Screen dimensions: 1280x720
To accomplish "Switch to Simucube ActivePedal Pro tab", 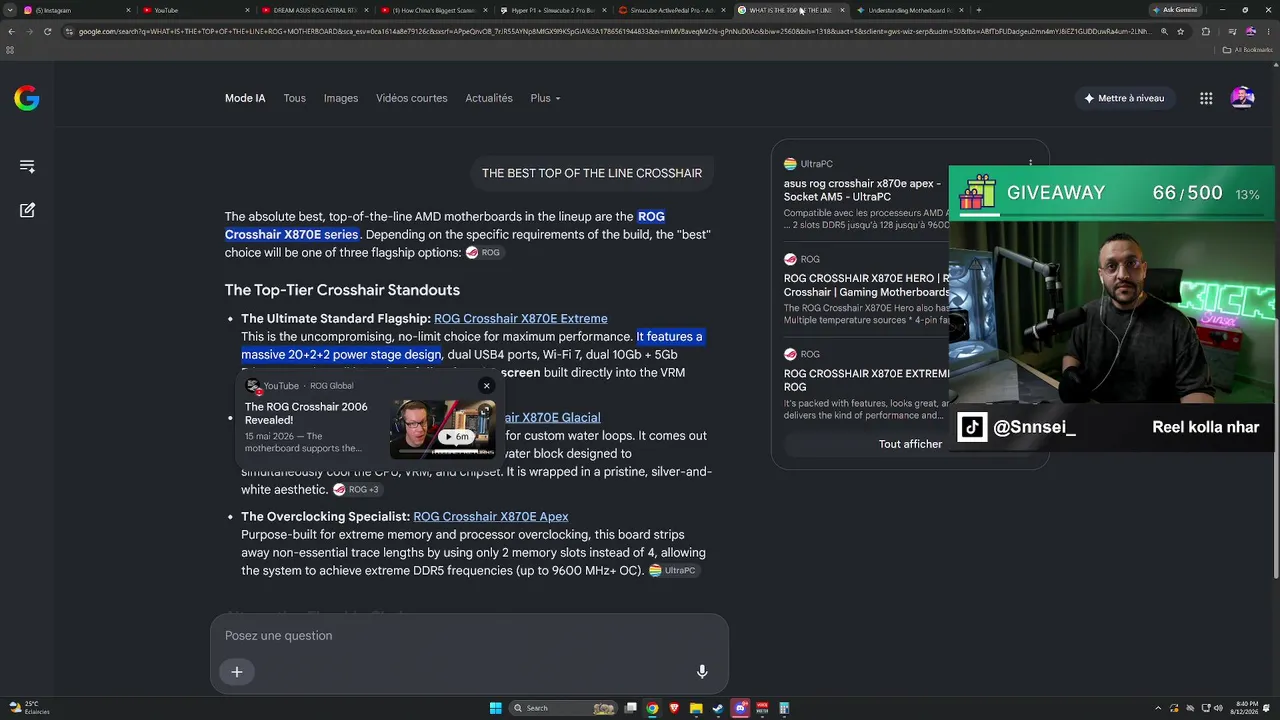I will (672, 10).
